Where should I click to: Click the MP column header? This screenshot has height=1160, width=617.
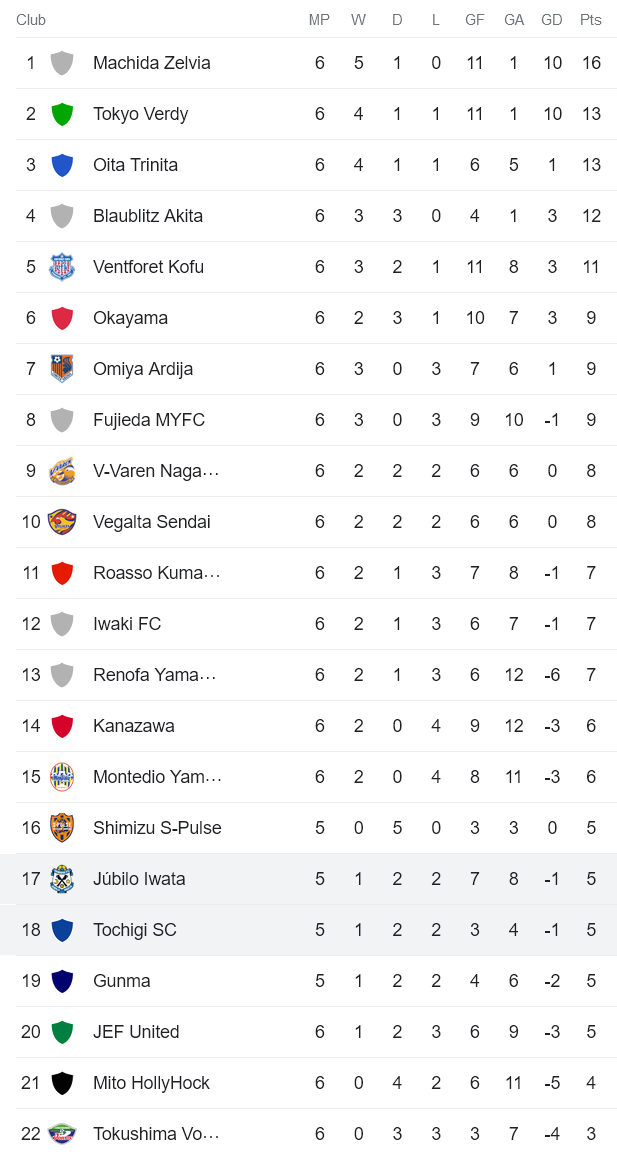(319, 19)
